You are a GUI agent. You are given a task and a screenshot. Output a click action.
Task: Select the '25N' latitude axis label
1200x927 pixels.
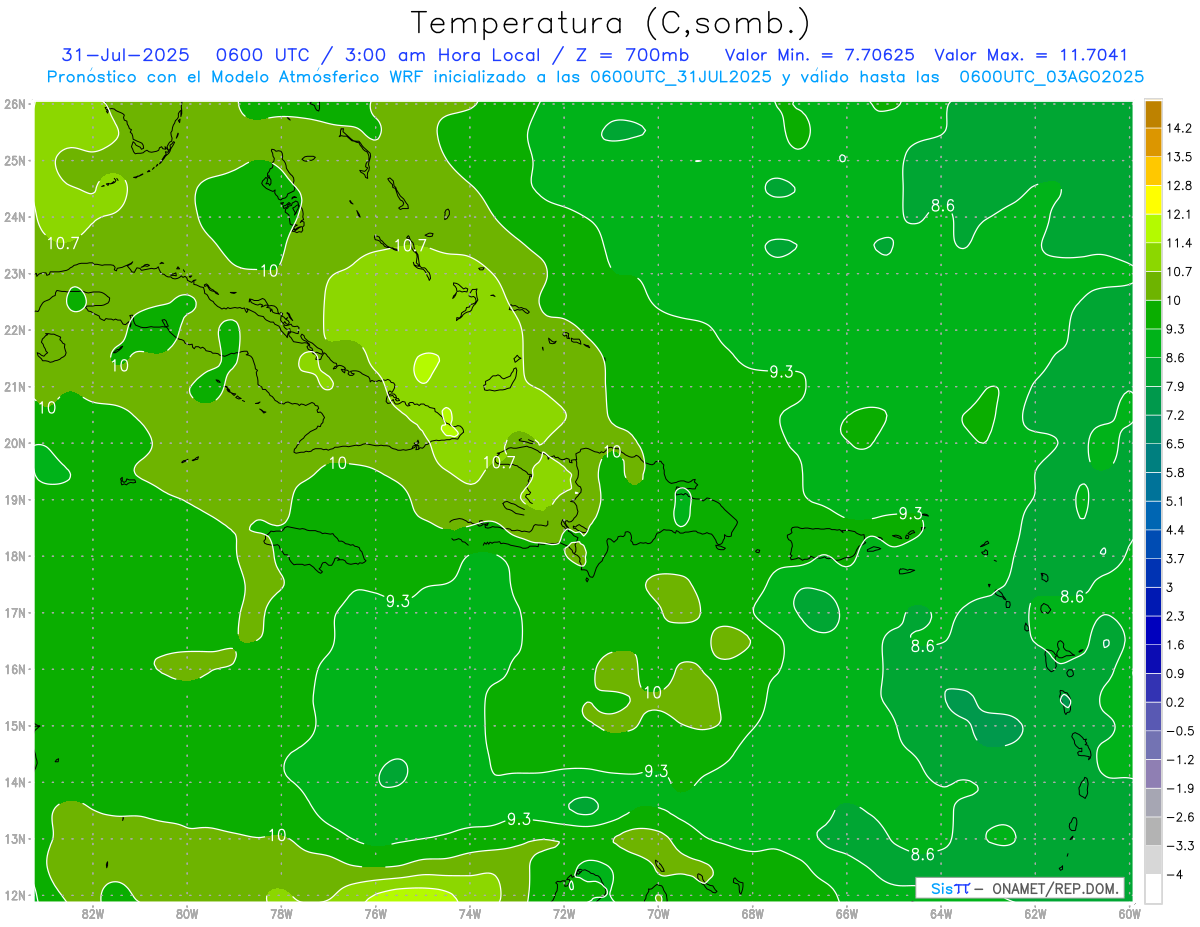click(x=15, y=160)
